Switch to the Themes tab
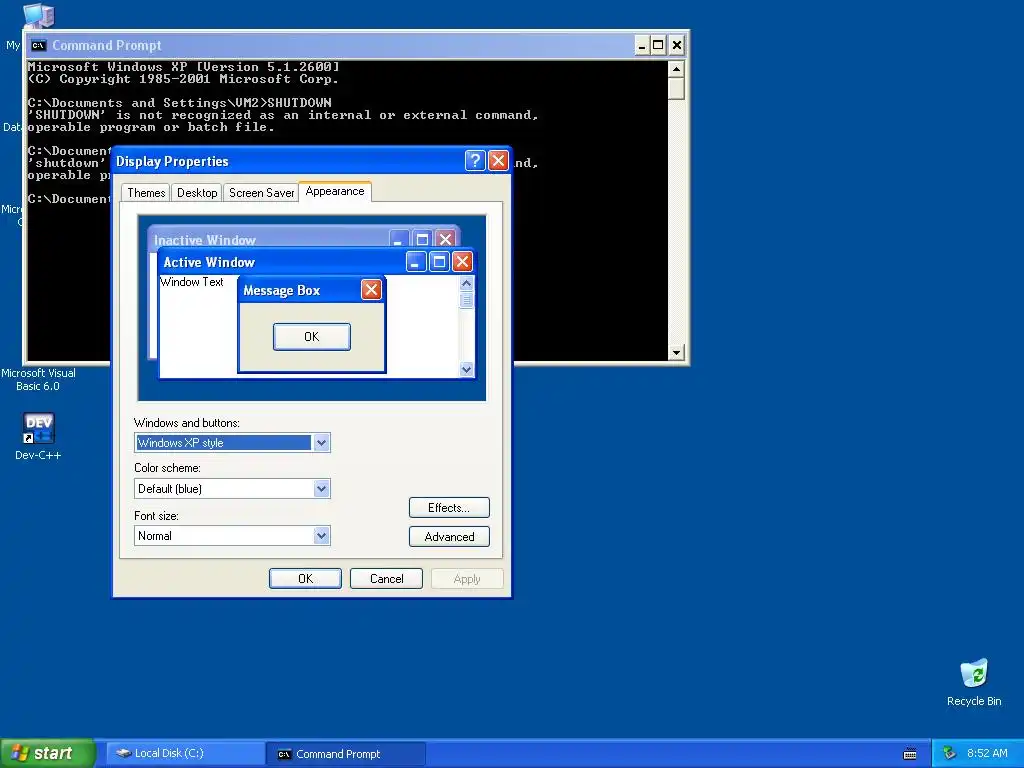Viewport: 1024px width, 768px height. click(146, 193)
